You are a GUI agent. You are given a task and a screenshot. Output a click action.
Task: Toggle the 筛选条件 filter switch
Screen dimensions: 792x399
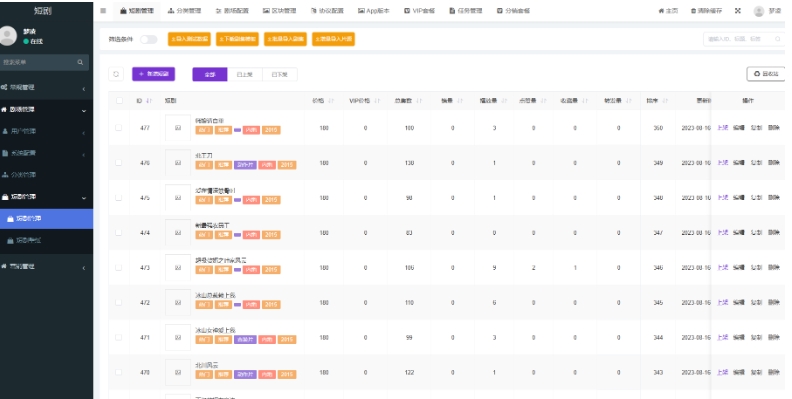(148, 39)
